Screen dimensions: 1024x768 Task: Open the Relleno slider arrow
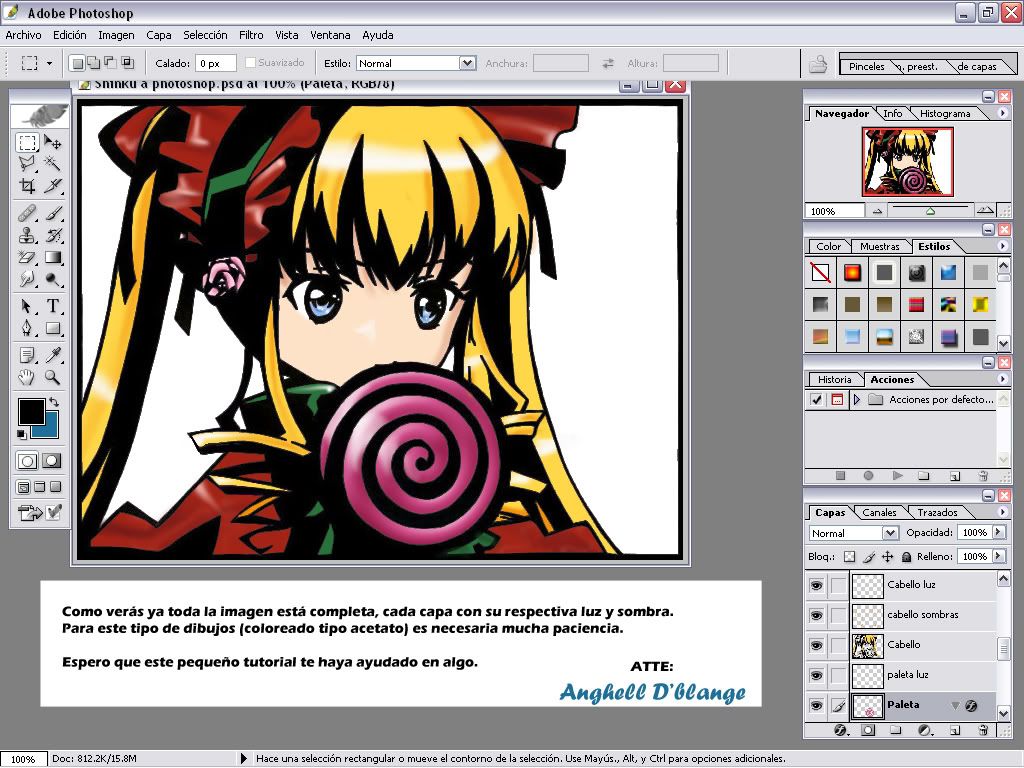tap(999, 556)
